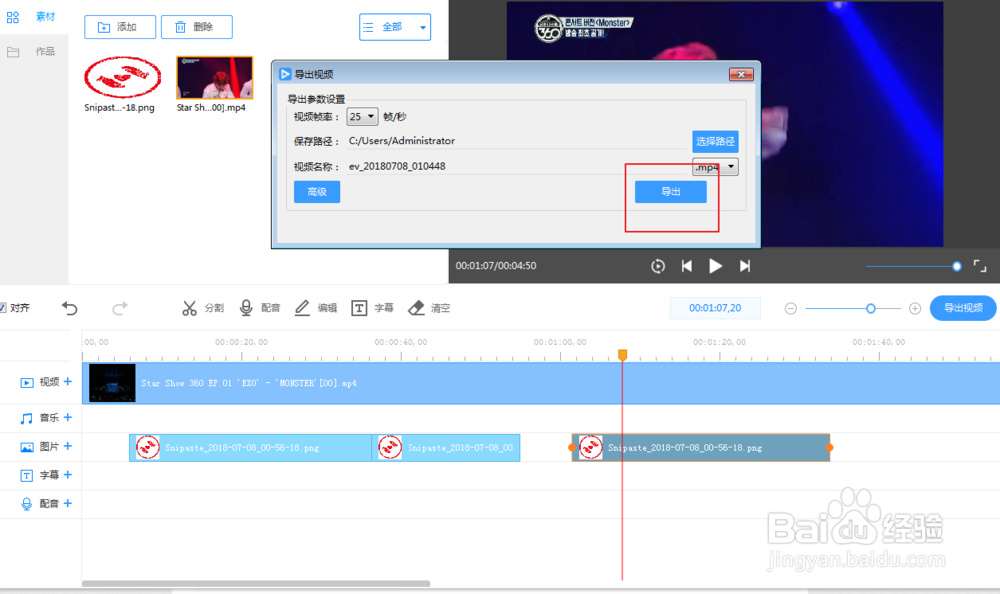This screenshot has height=594, width=1000.
Task: Click the save path field C:/Users/Administrator
Action: 517,141
